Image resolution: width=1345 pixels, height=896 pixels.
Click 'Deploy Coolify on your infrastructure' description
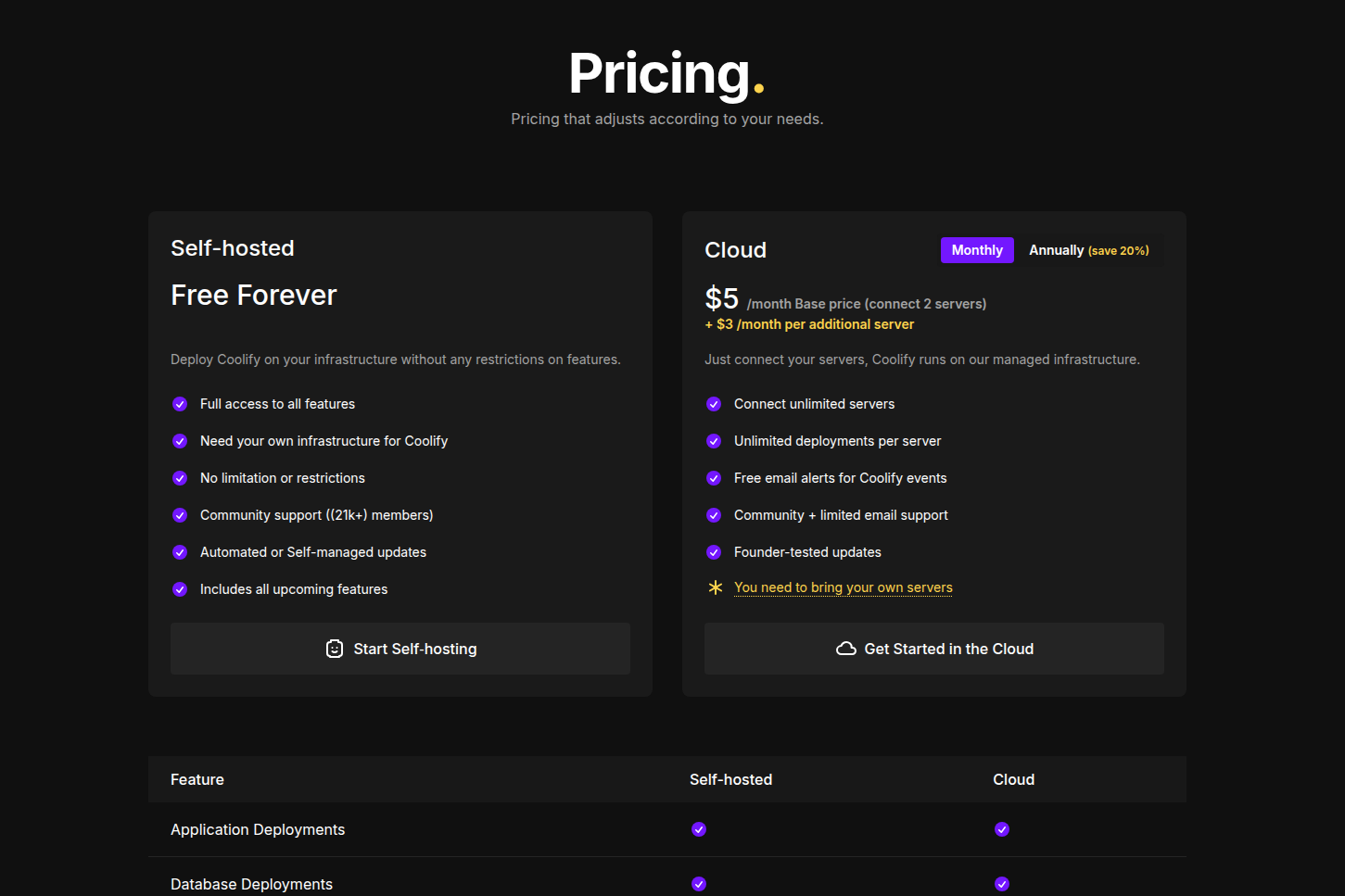click(396, 360)
